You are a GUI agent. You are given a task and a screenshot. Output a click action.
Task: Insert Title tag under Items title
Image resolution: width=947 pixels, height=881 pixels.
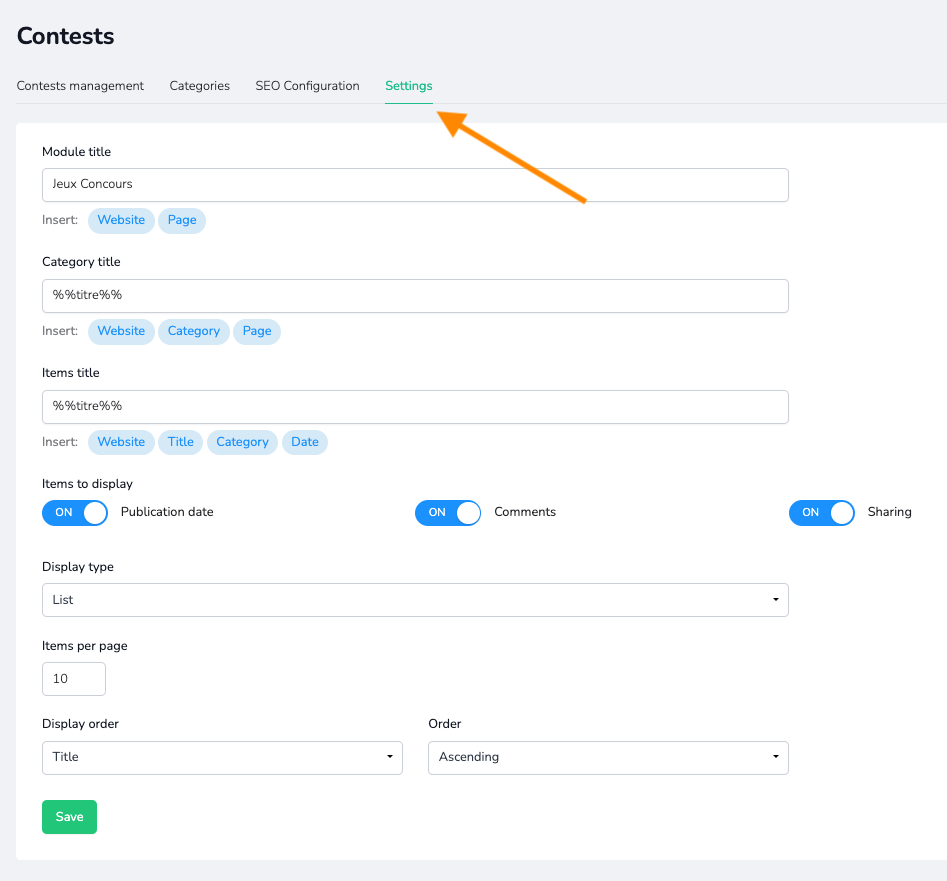pos(181,442)
